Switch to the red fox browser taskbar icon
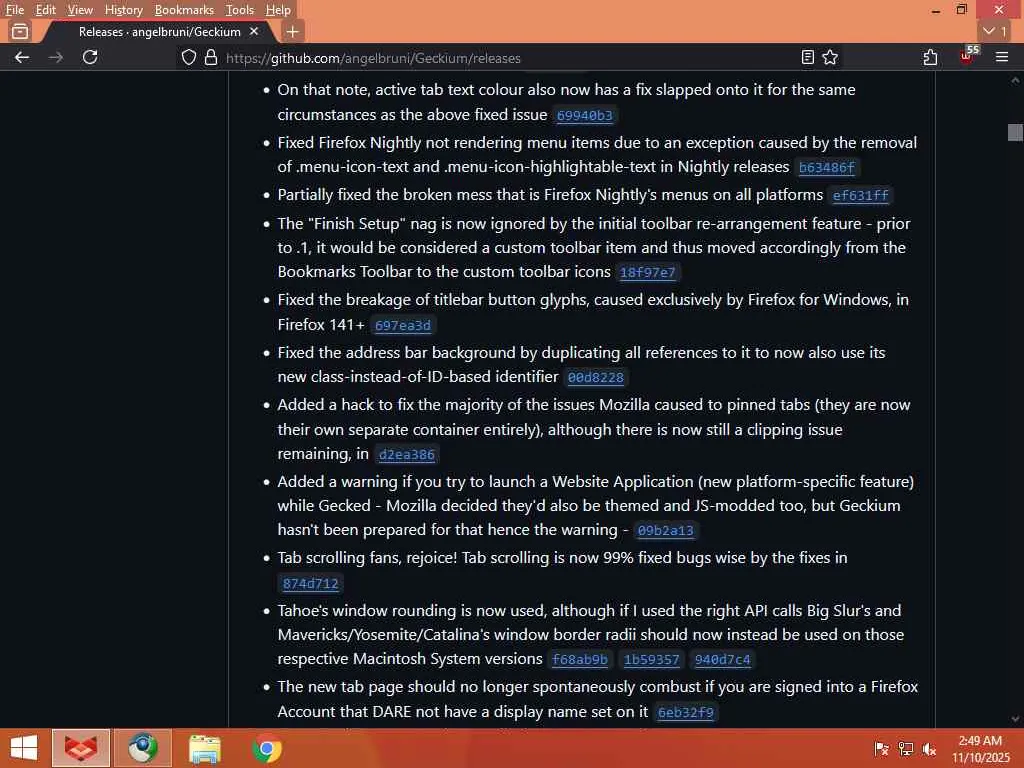 pos(81,748)
